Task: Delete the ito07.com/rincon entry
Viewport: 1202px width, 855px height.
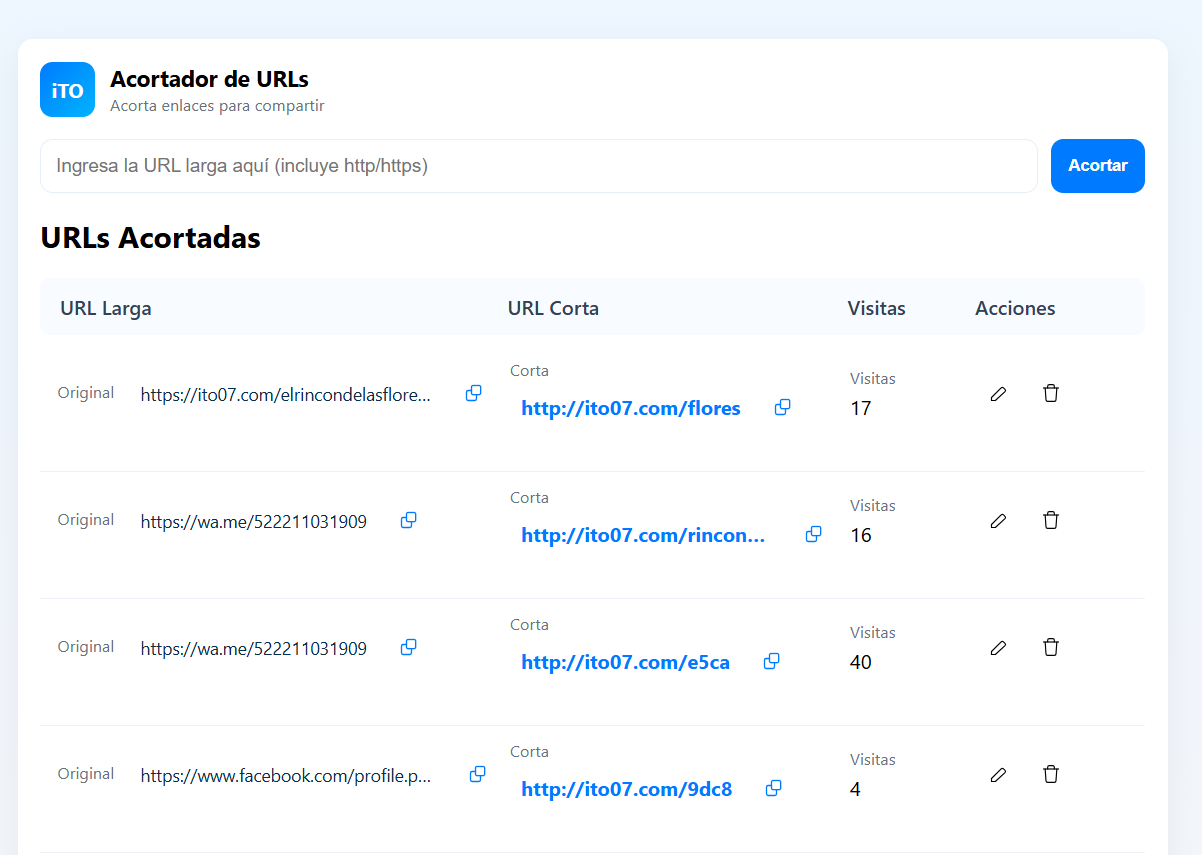Action: [x=1050, y=520]
